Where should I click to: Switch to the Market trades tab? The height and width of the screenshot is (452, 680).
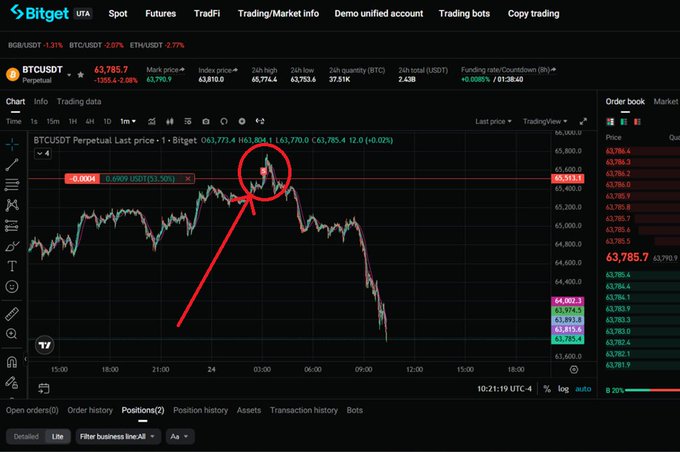click(666, 102)
